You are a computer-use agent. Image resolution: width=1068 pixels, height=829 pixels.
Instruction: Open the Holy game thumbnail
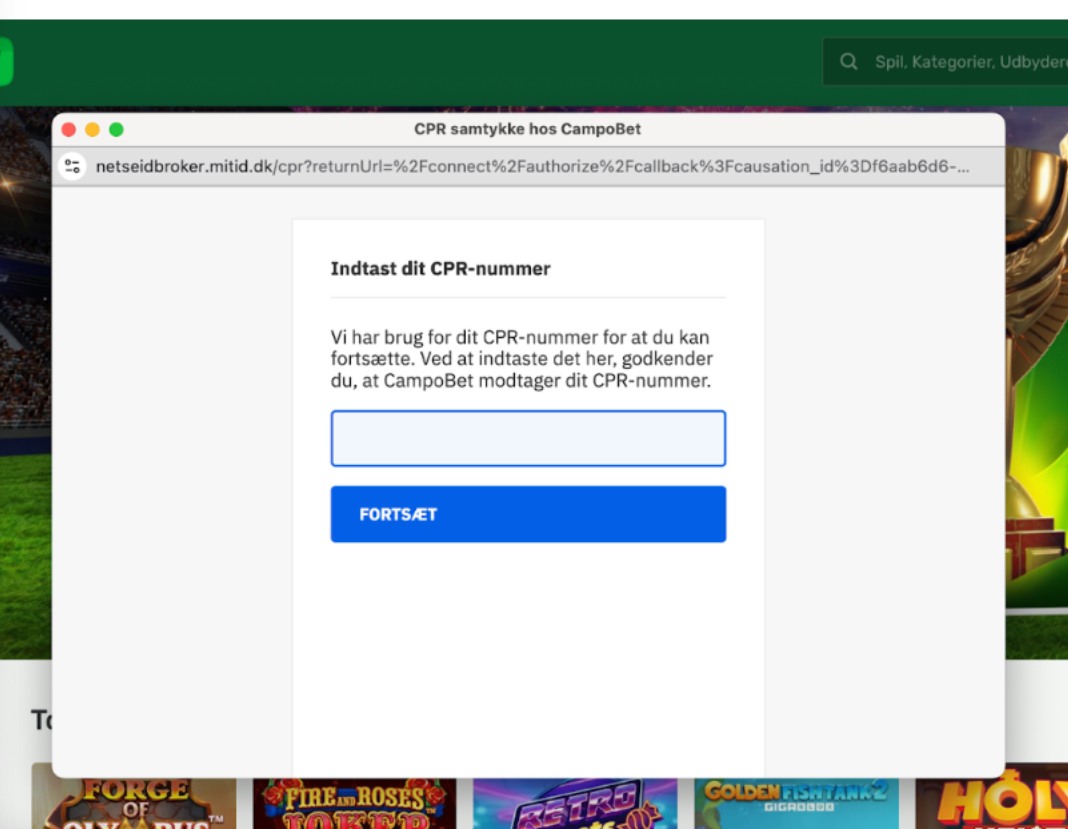(x=992, y=797)
